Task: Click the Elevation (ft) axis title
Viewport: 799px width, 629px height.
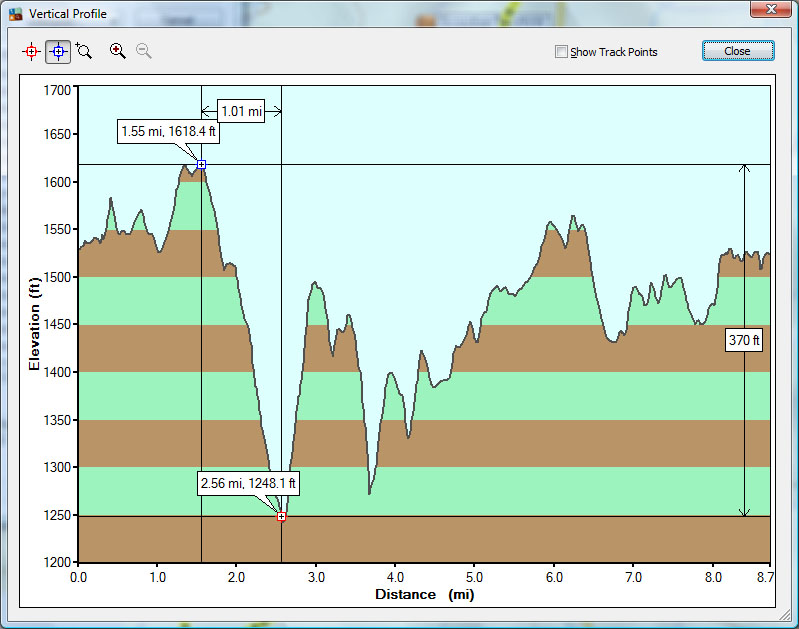Action: tap(35, 325)
